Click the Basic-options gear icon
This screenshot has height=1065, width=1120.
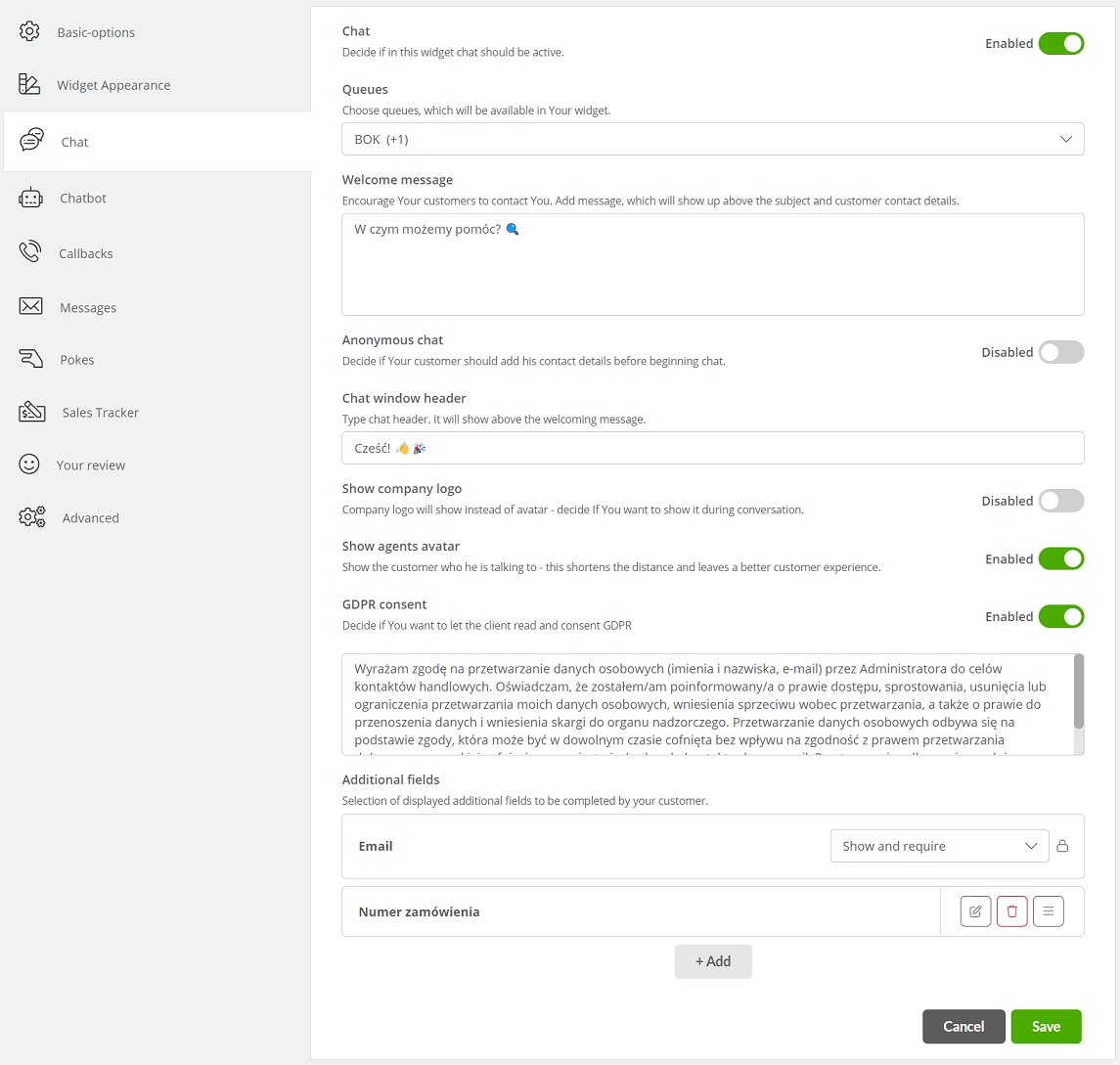coord(29,31)
